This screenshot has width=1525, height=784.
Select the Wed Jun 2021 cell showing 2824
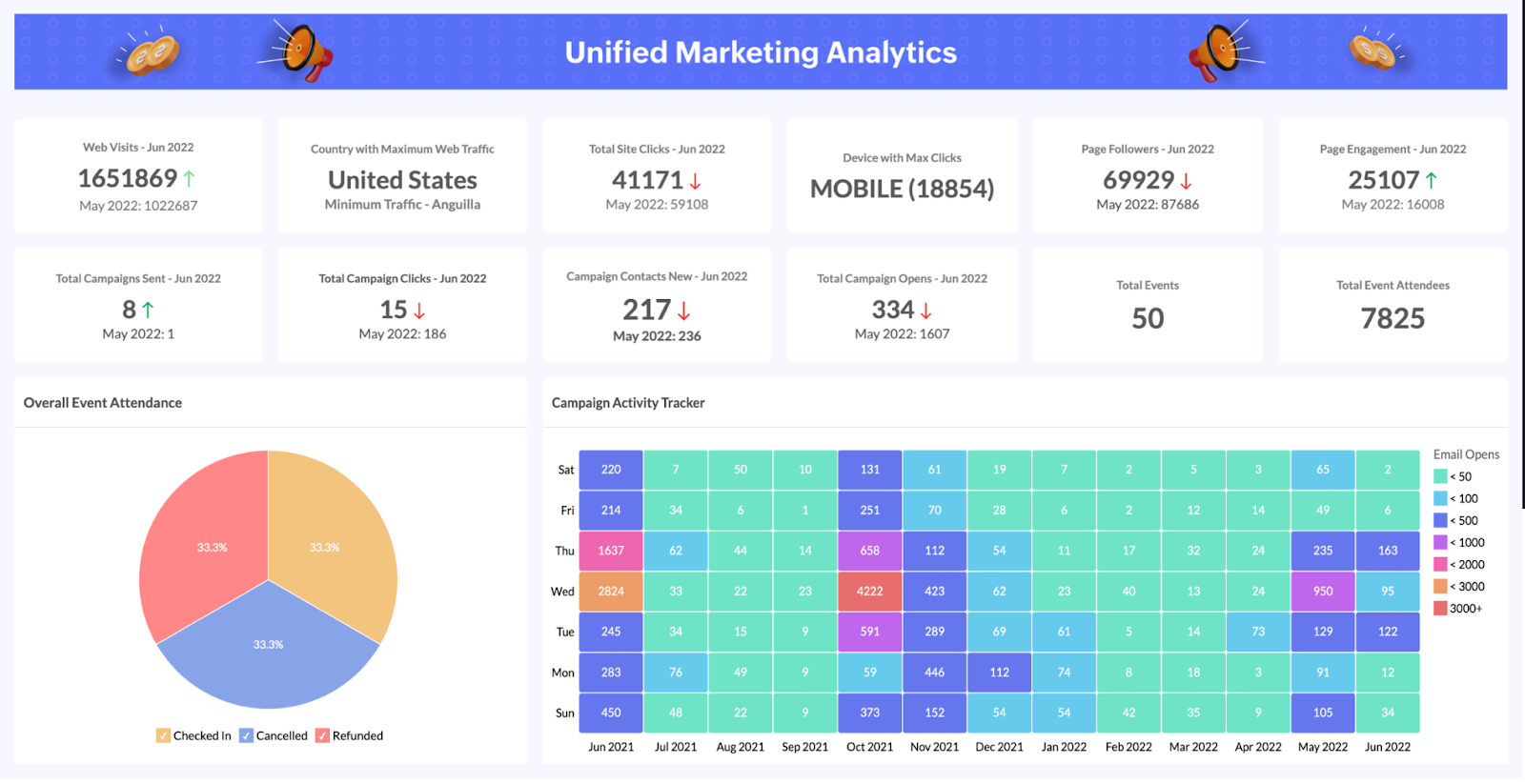pyautogui.click(x=611, y=592)
